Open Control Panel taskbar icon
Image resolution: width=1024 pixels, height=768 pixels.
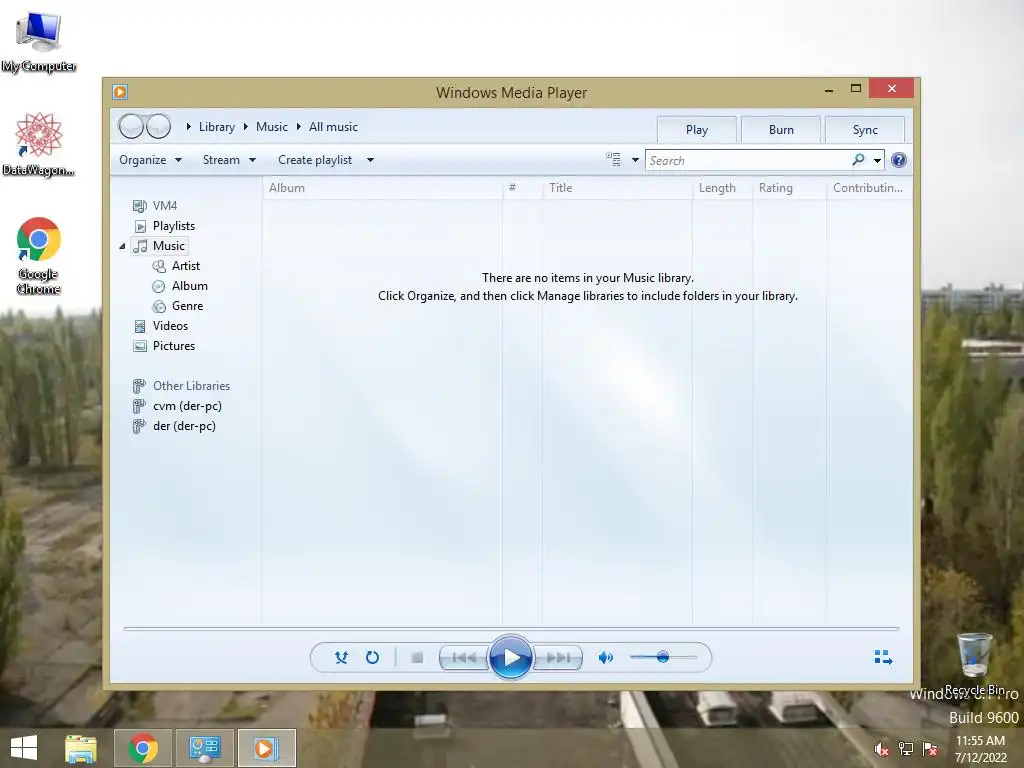[x=204, y=748]
